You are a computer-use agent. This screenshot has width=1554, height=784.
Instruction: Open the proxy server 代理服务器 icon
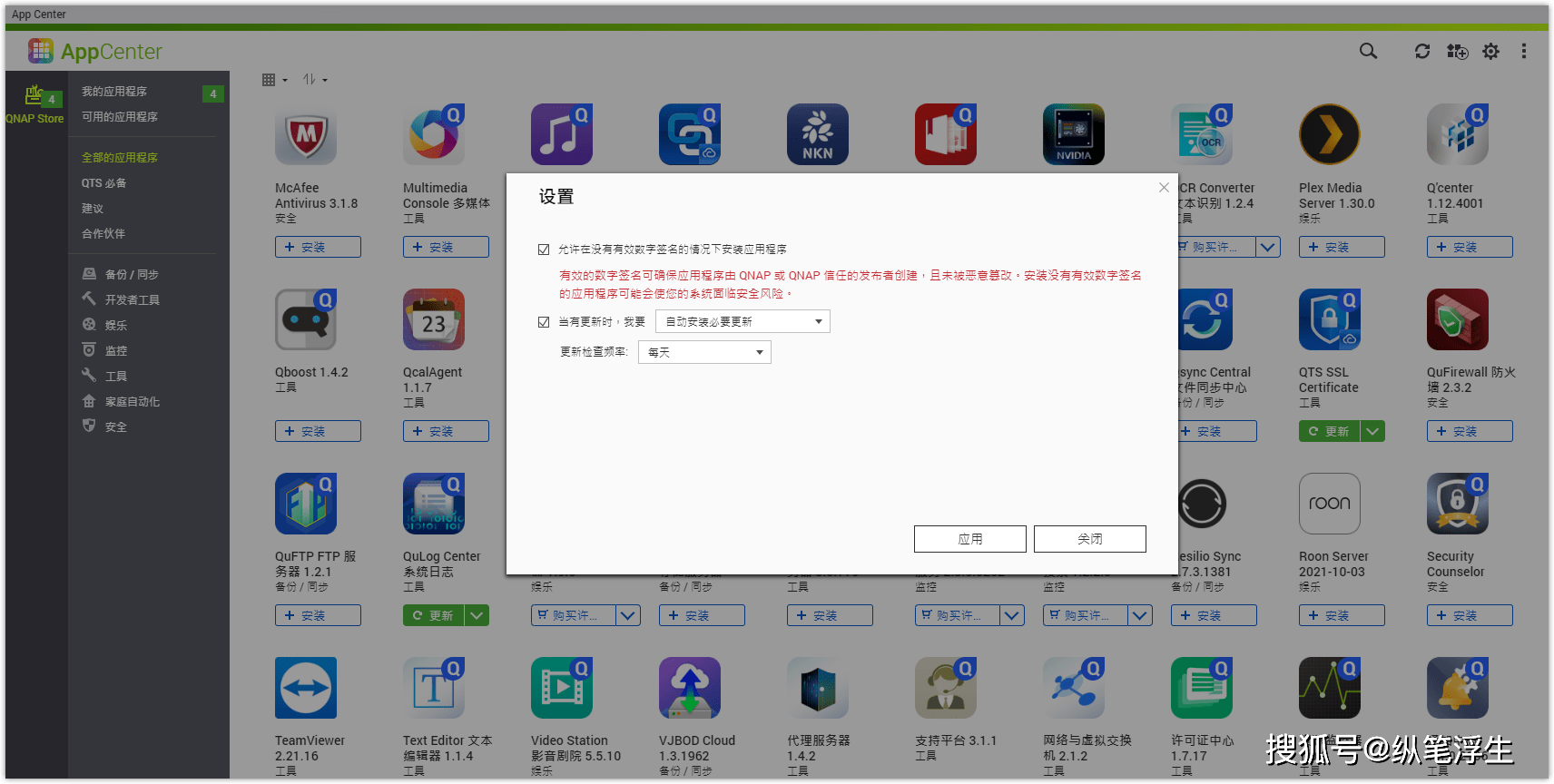[x=818, y=688]
